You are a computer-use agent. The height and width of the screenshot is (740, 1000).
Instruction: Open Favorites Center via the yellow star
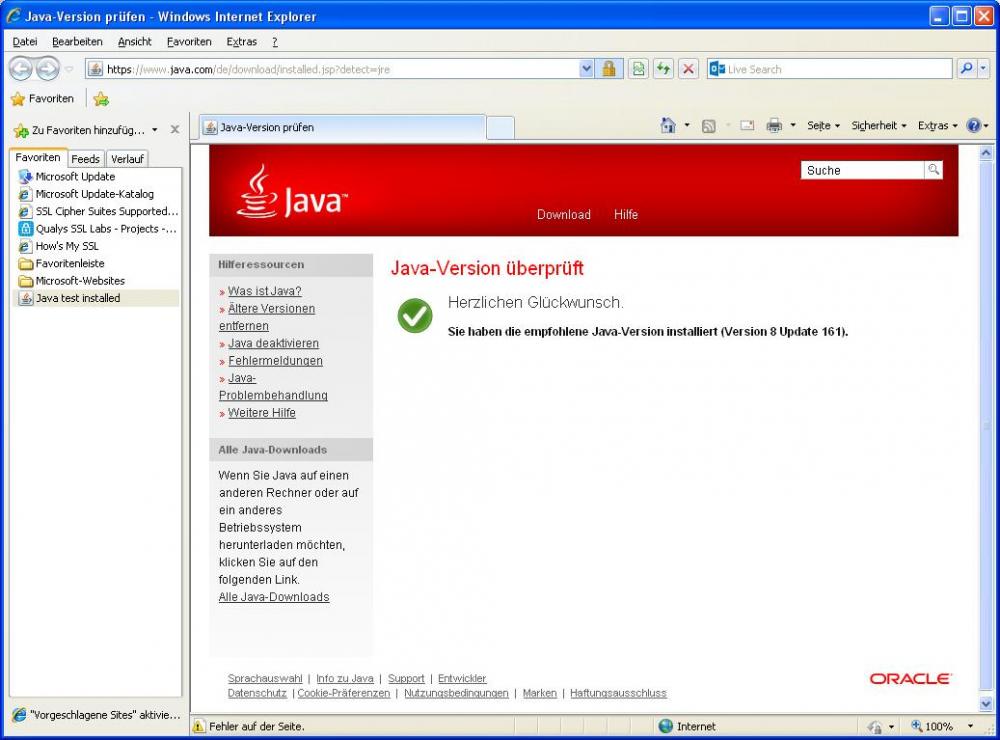(x=19, y=99)
